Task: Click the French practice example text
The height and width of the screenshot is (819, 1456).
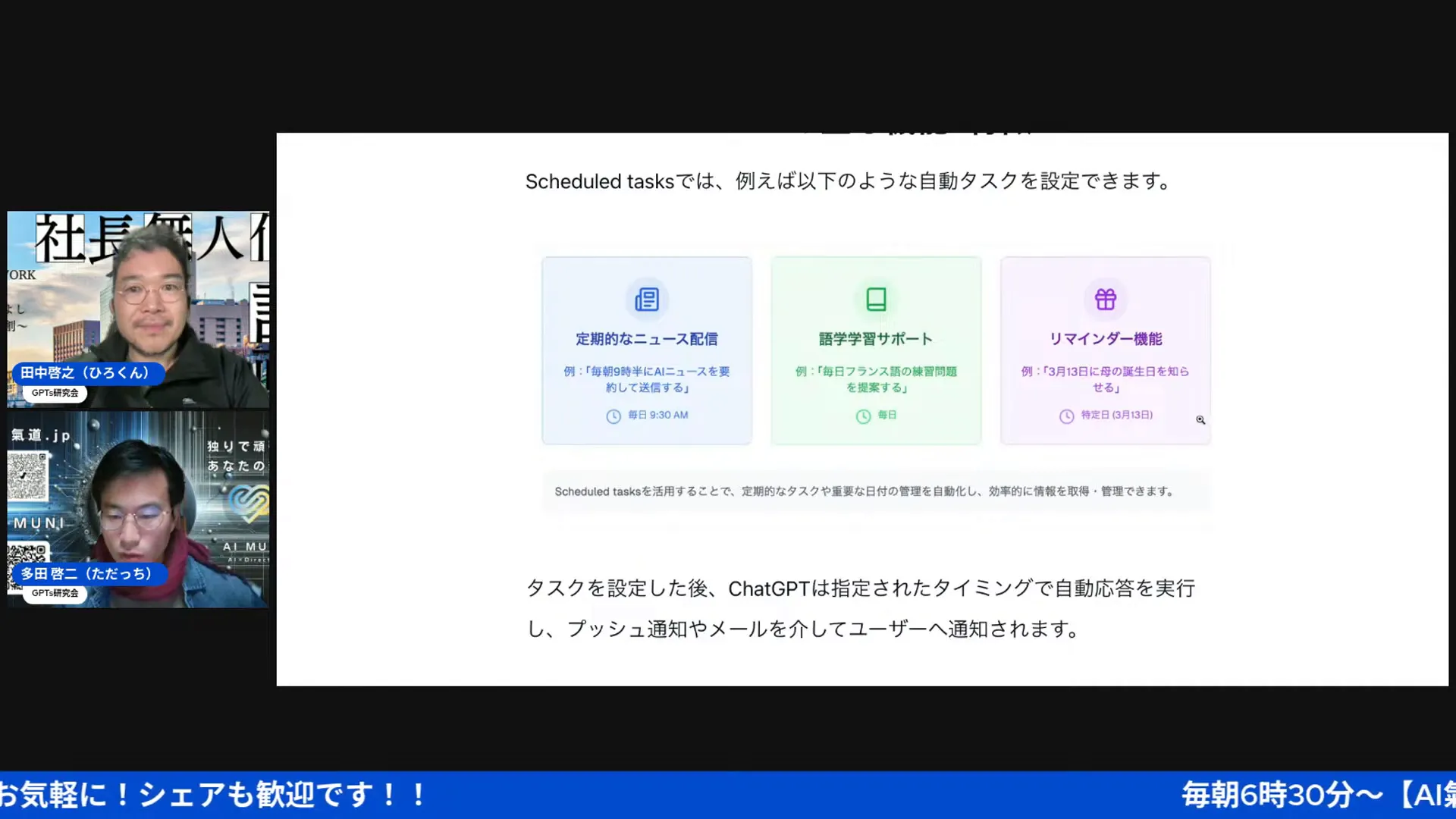Action: click(x=876, y=379)
